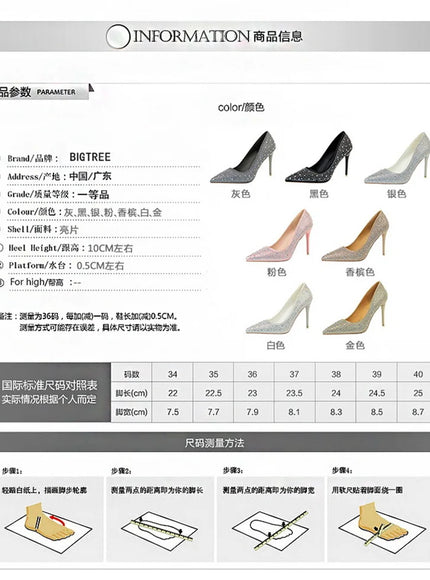Click the white (白色) high heel image

tap(279, 309)
